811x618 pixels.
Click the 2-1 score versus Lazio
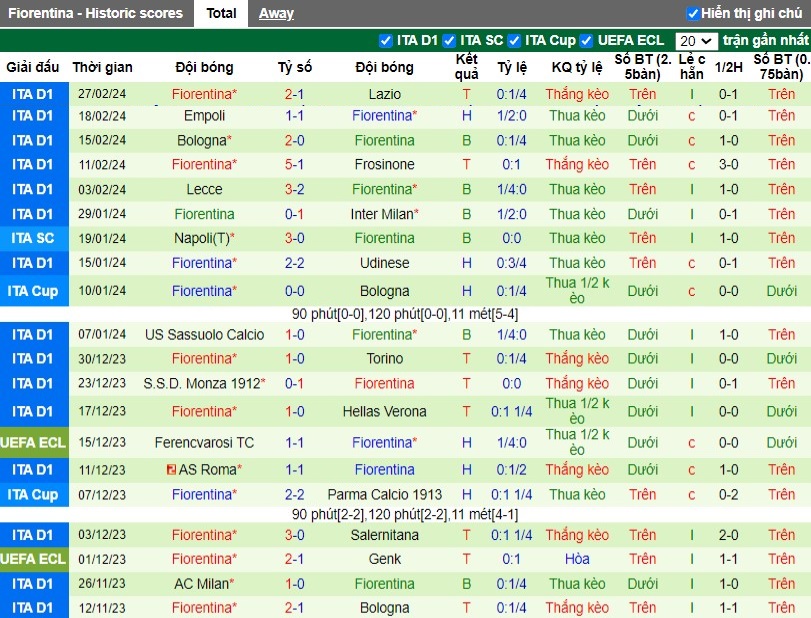point(294,94)
